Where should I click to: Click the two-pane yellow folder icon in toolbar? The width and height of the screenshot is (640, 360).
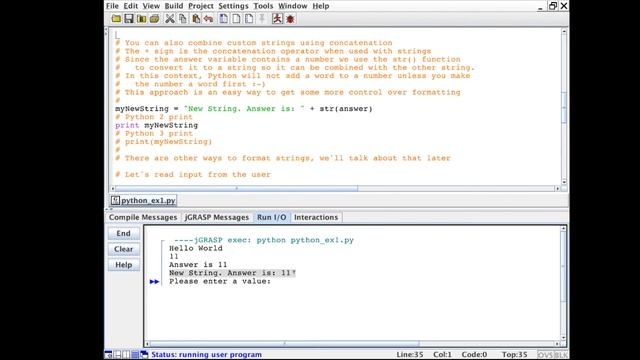click(x=142, y=19)
